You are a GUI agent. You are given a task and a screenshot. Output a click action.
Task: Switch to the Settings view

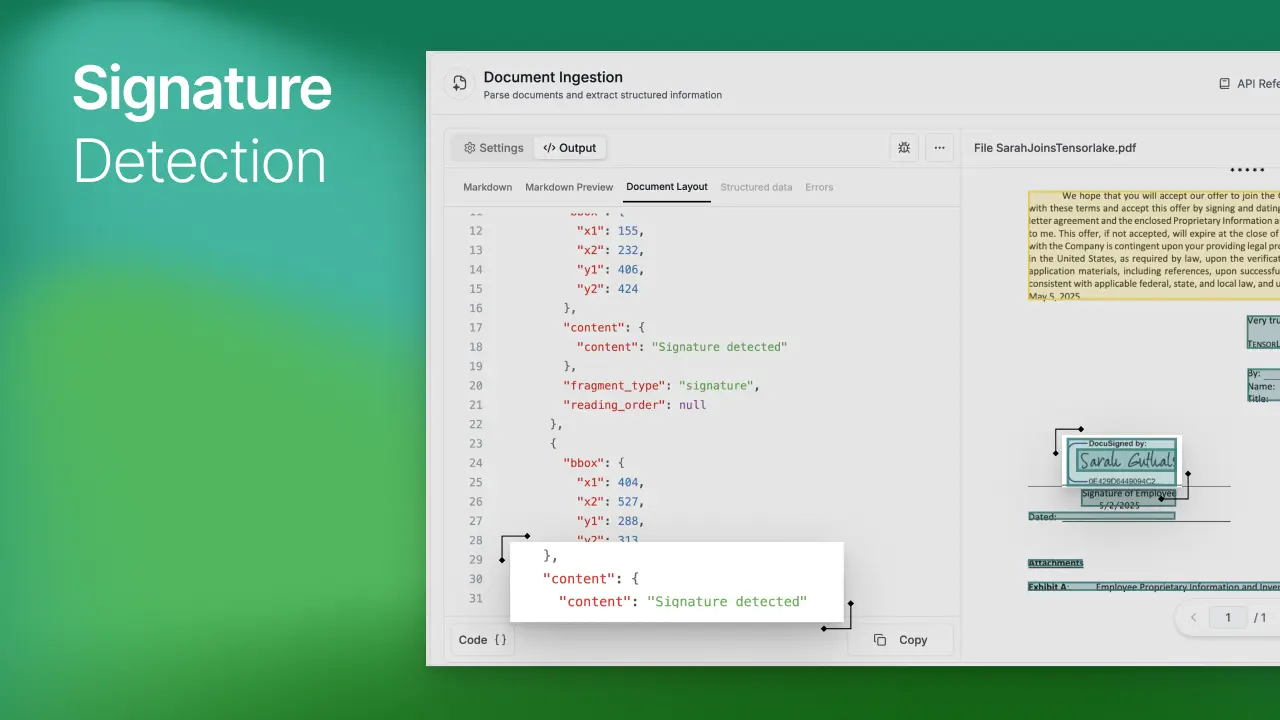[x=493, y=148]
